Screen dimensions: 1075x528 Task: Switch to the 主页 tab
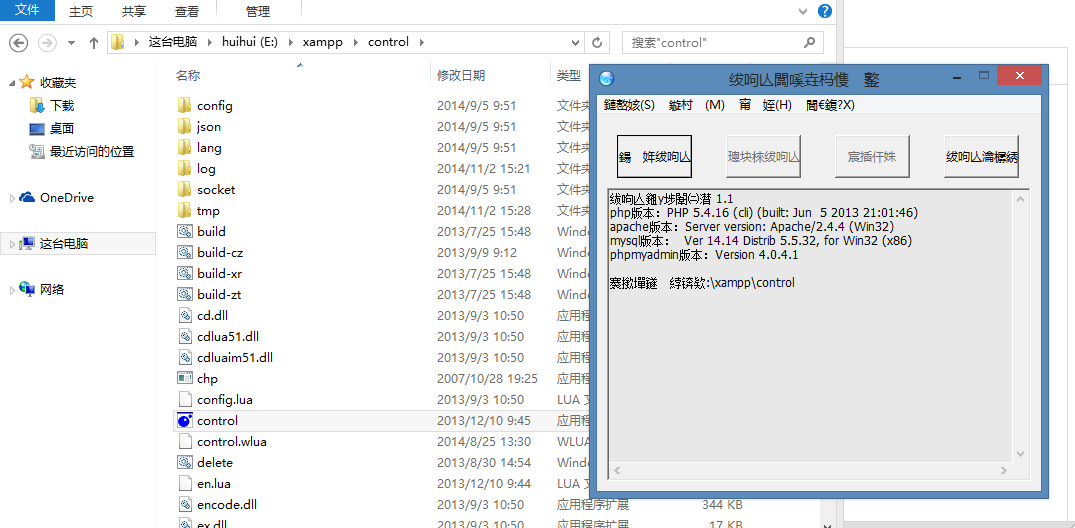(81, 12)
